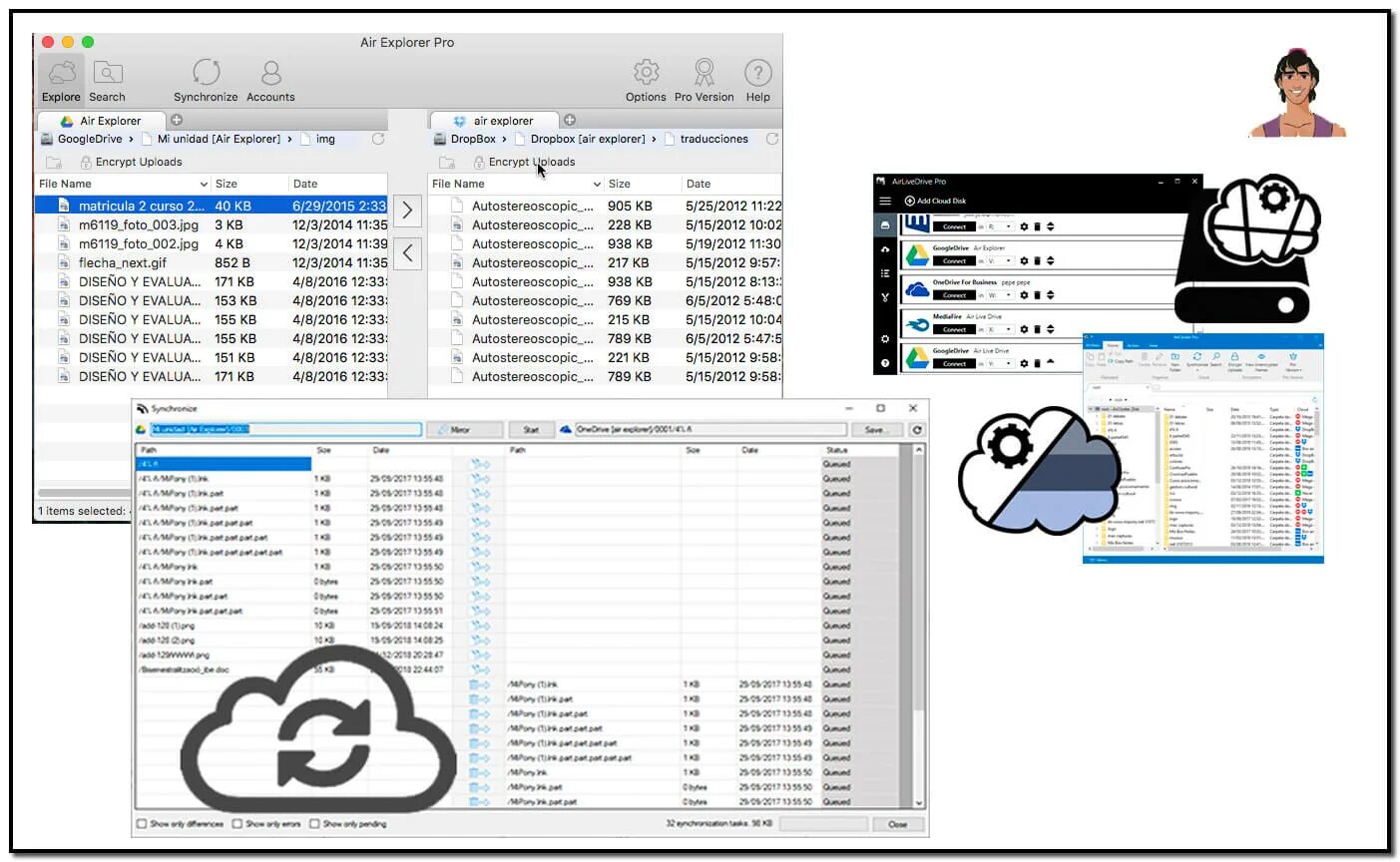This screenshot has height=862, width=1400.
Task: Click Save... in the Synchronize window
Action: pyautogui.click(x=875, y=429)
